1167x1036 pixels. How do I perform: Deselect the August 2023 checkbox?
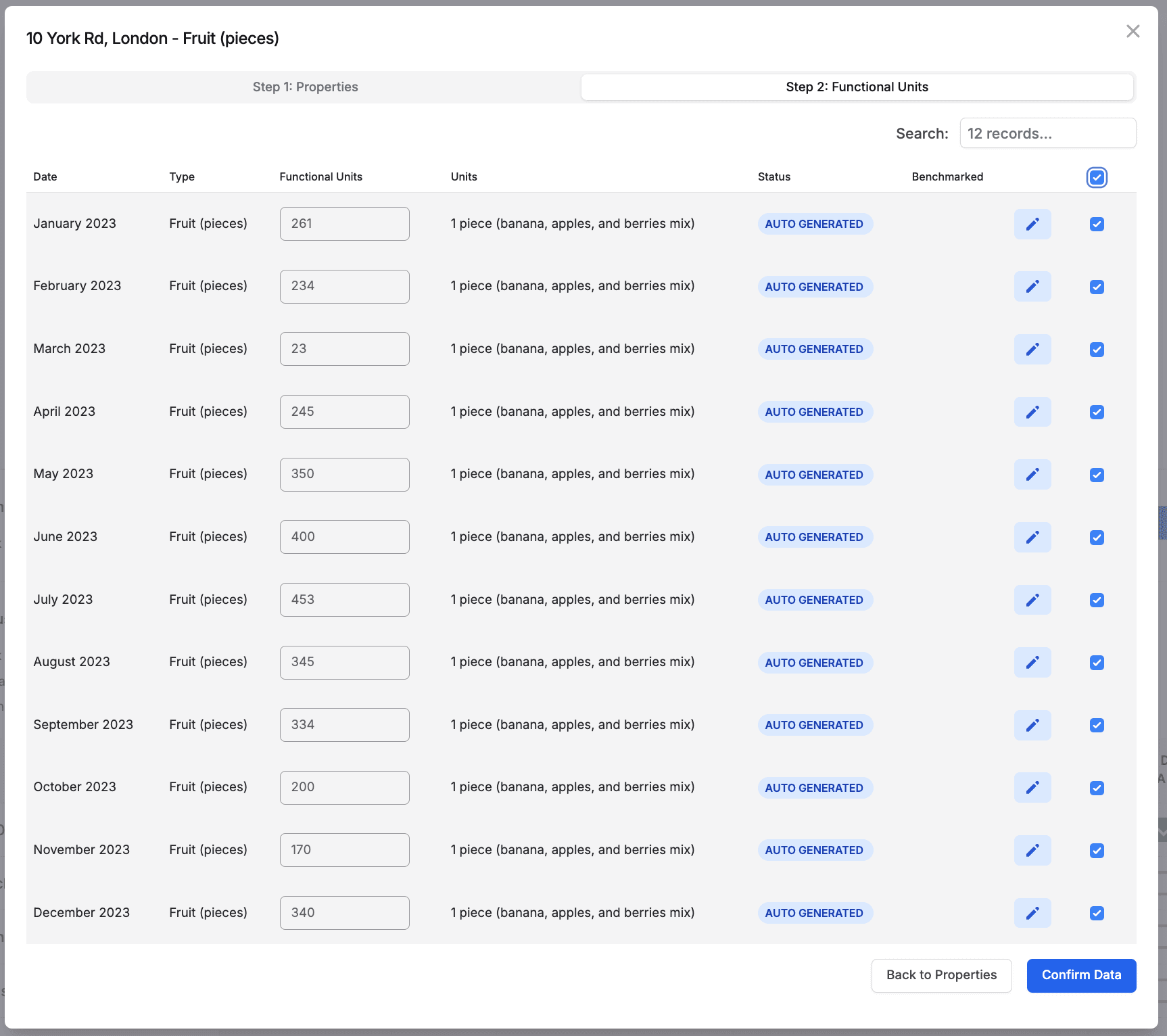pos(1097,663)
